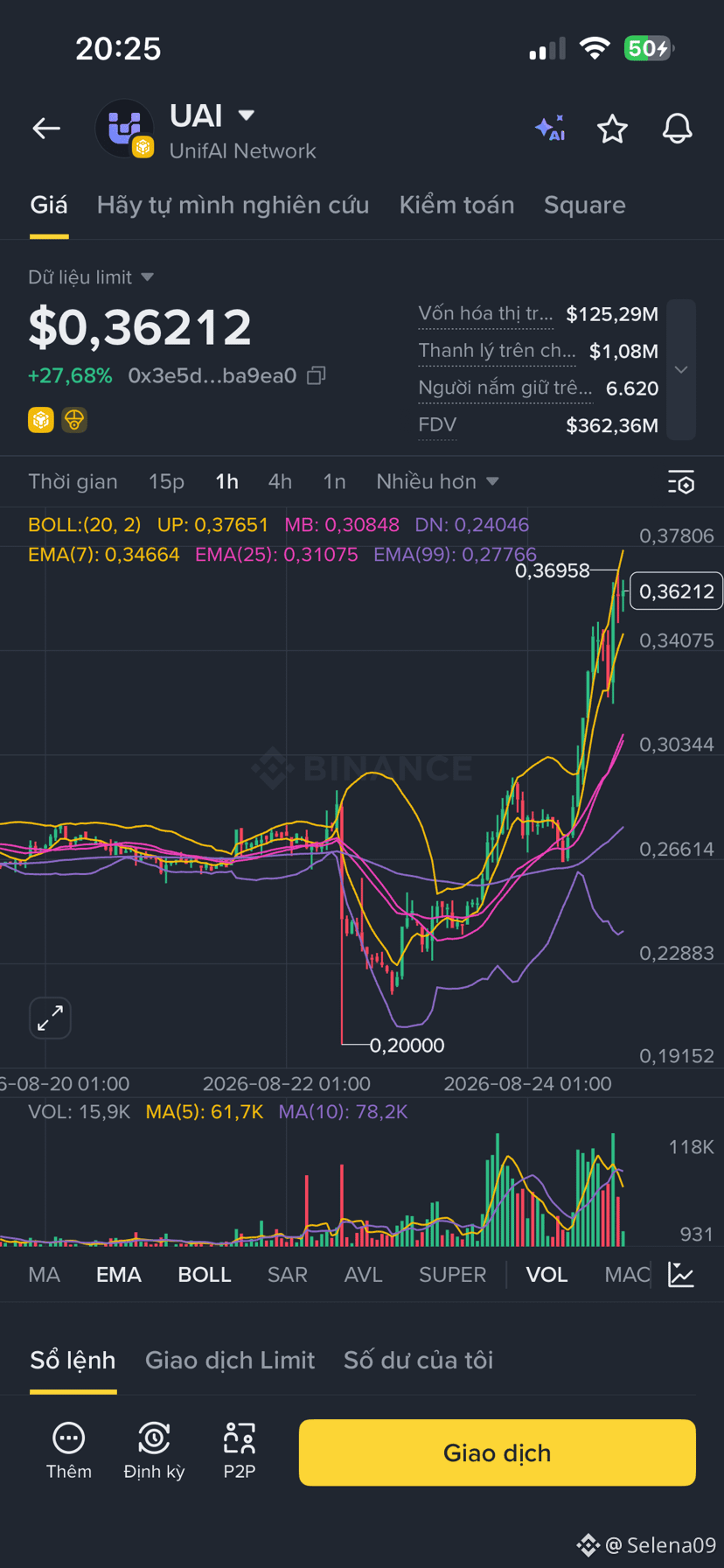
Task: Open the UAI token selector dropdown
Action: point(247,115)
